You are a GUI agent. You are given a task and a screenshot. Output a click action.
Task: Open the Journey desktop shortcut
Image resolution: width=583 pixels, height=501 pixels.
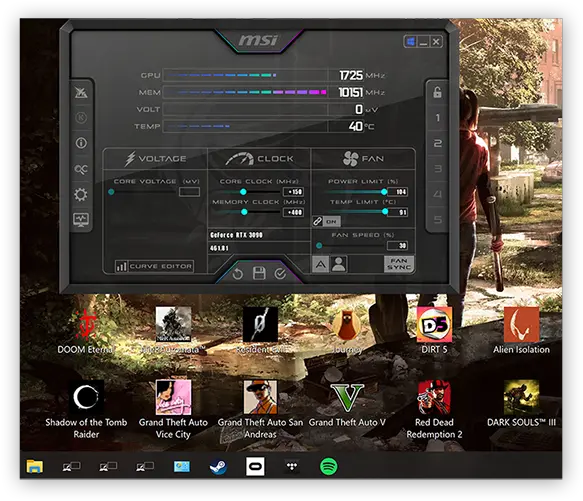(347, 330)
